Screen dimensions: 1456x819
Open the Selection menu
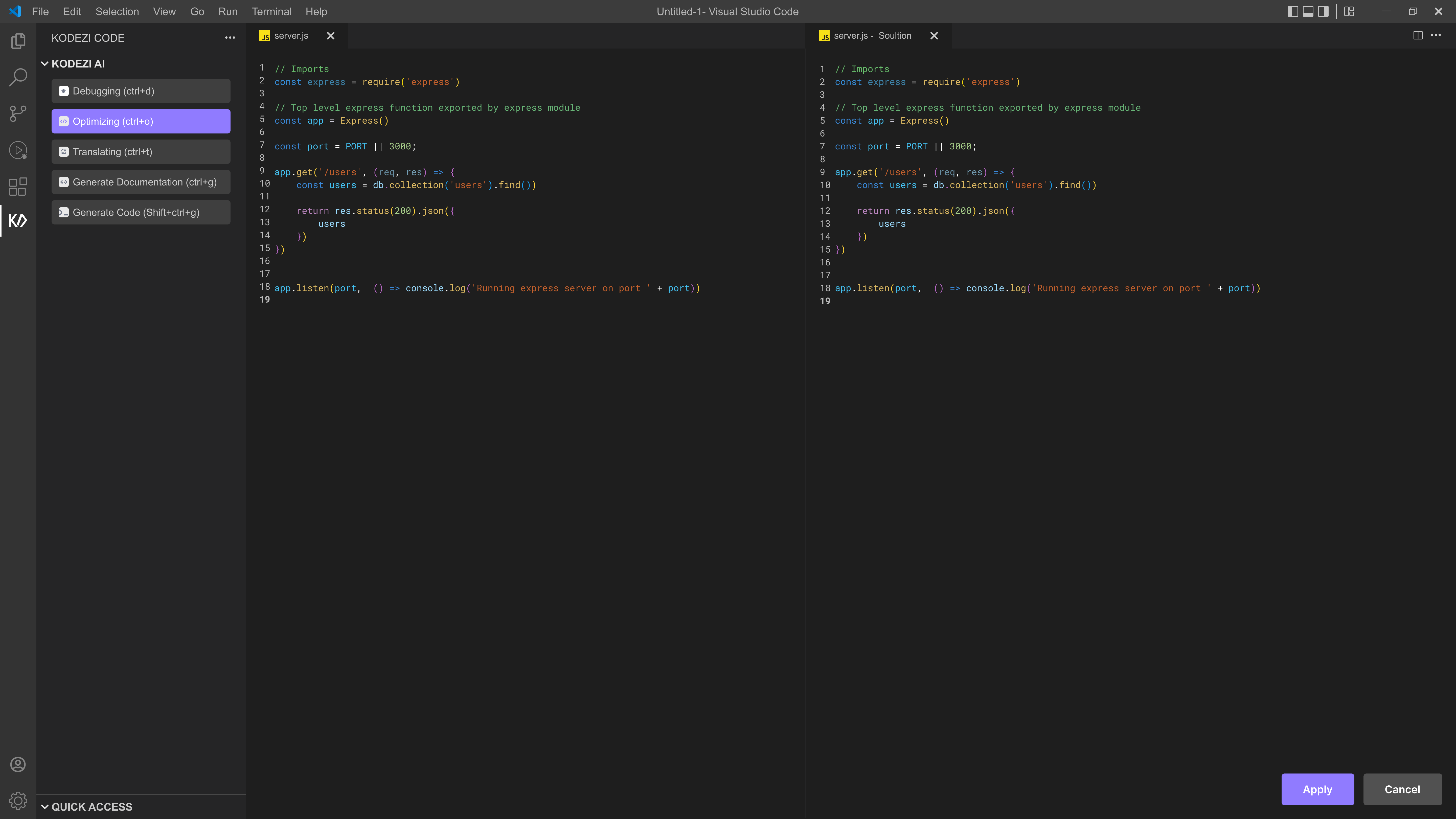click(x=117, y=11)
